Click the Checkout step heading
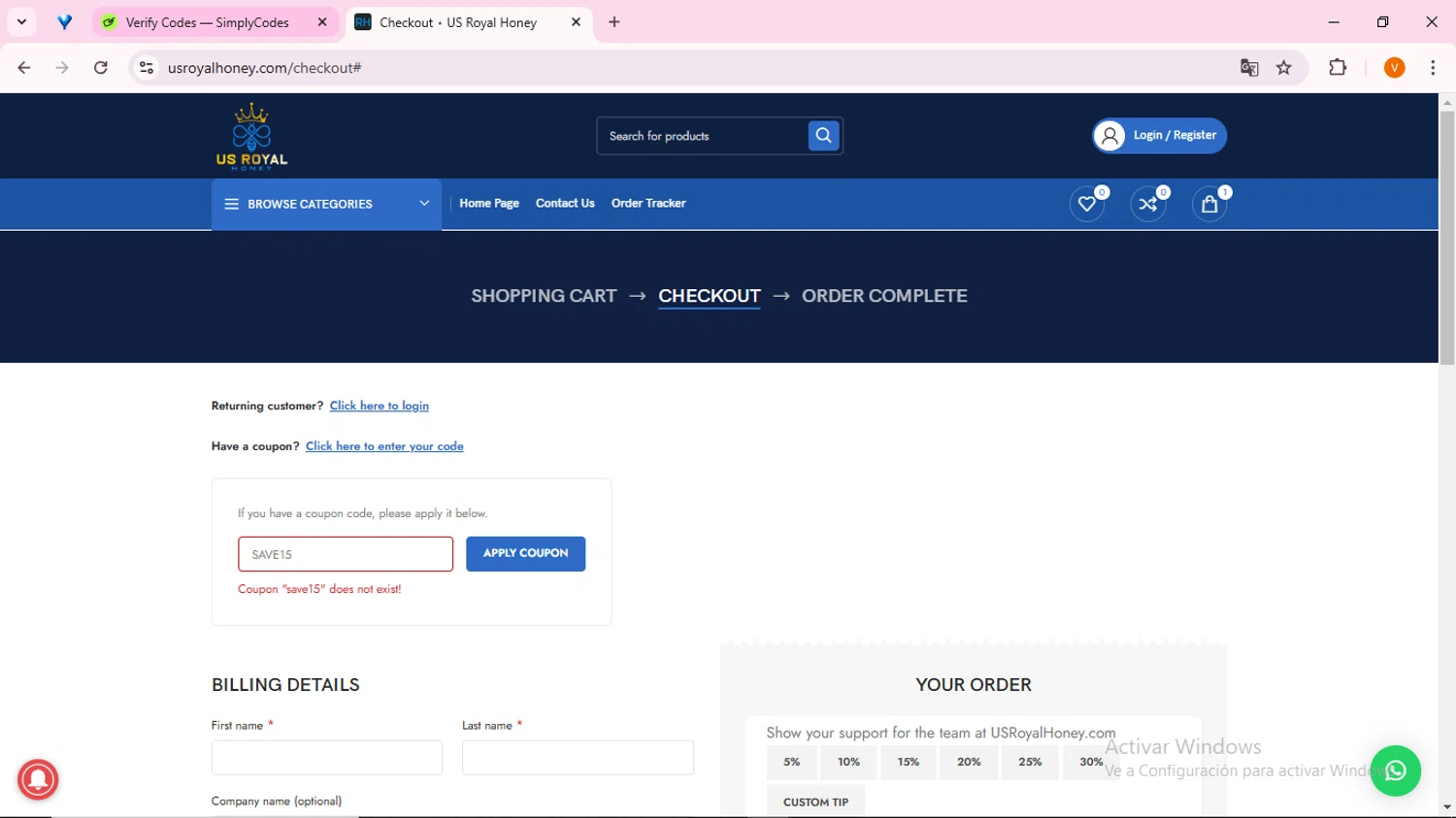 [710, 296]
